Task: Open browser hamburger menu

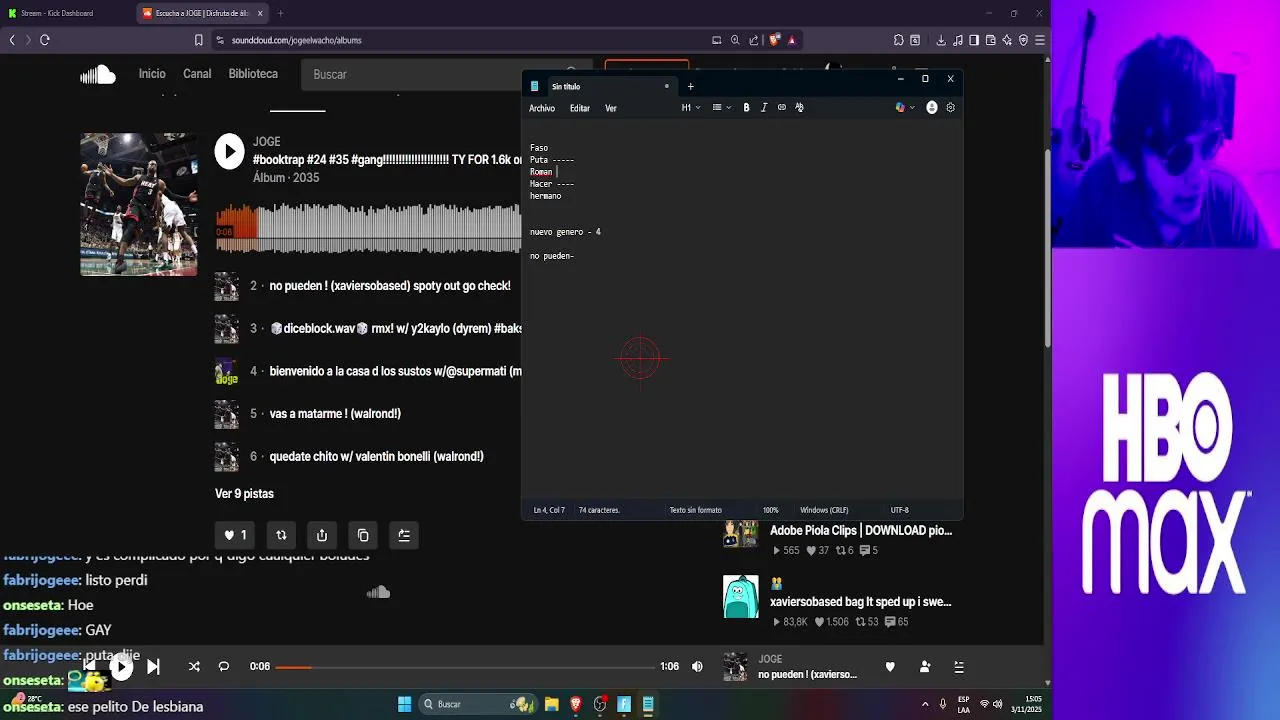Action: 1040,40
